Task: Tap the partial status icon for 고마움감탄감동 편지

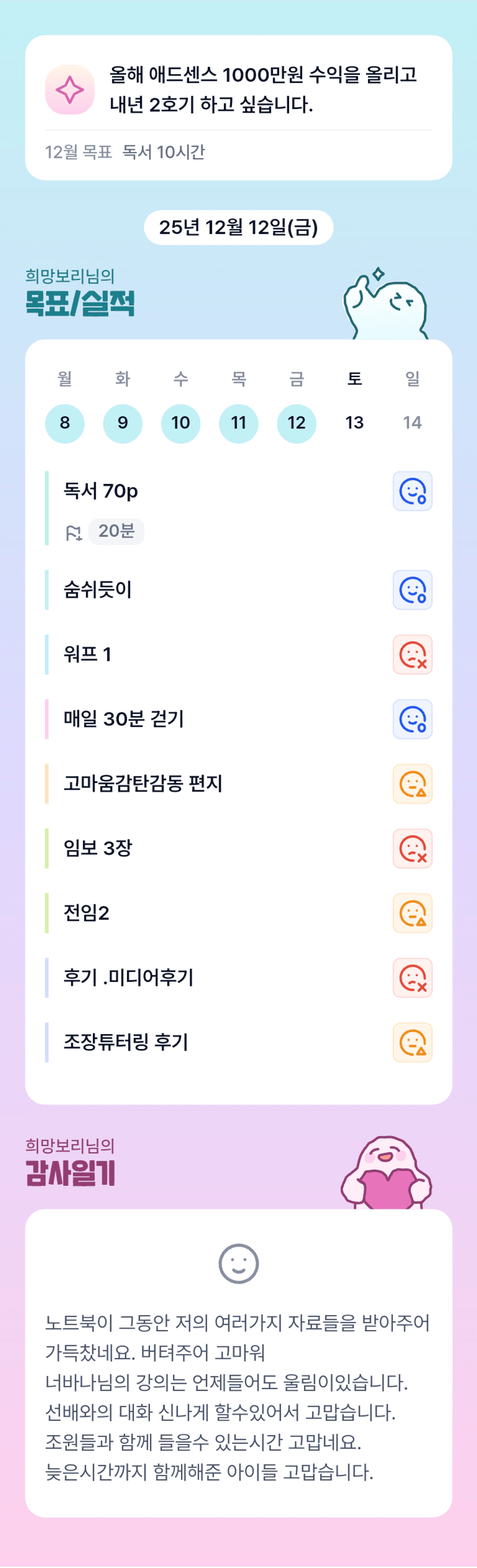Action: click(x=412, y=783)
